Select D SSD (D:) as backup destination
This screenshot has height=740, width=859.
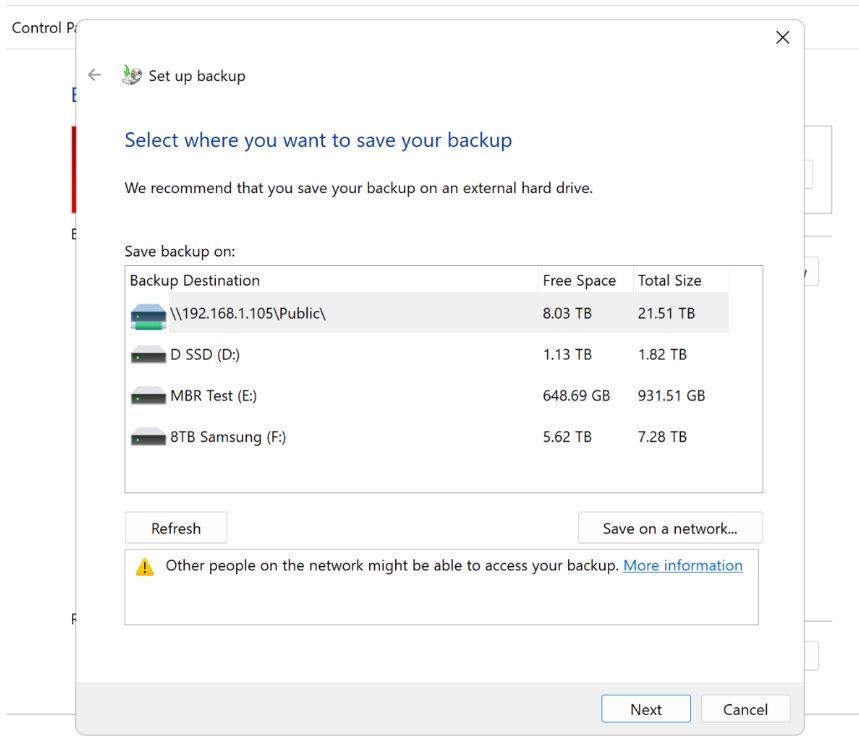click(x=300, y=353)
